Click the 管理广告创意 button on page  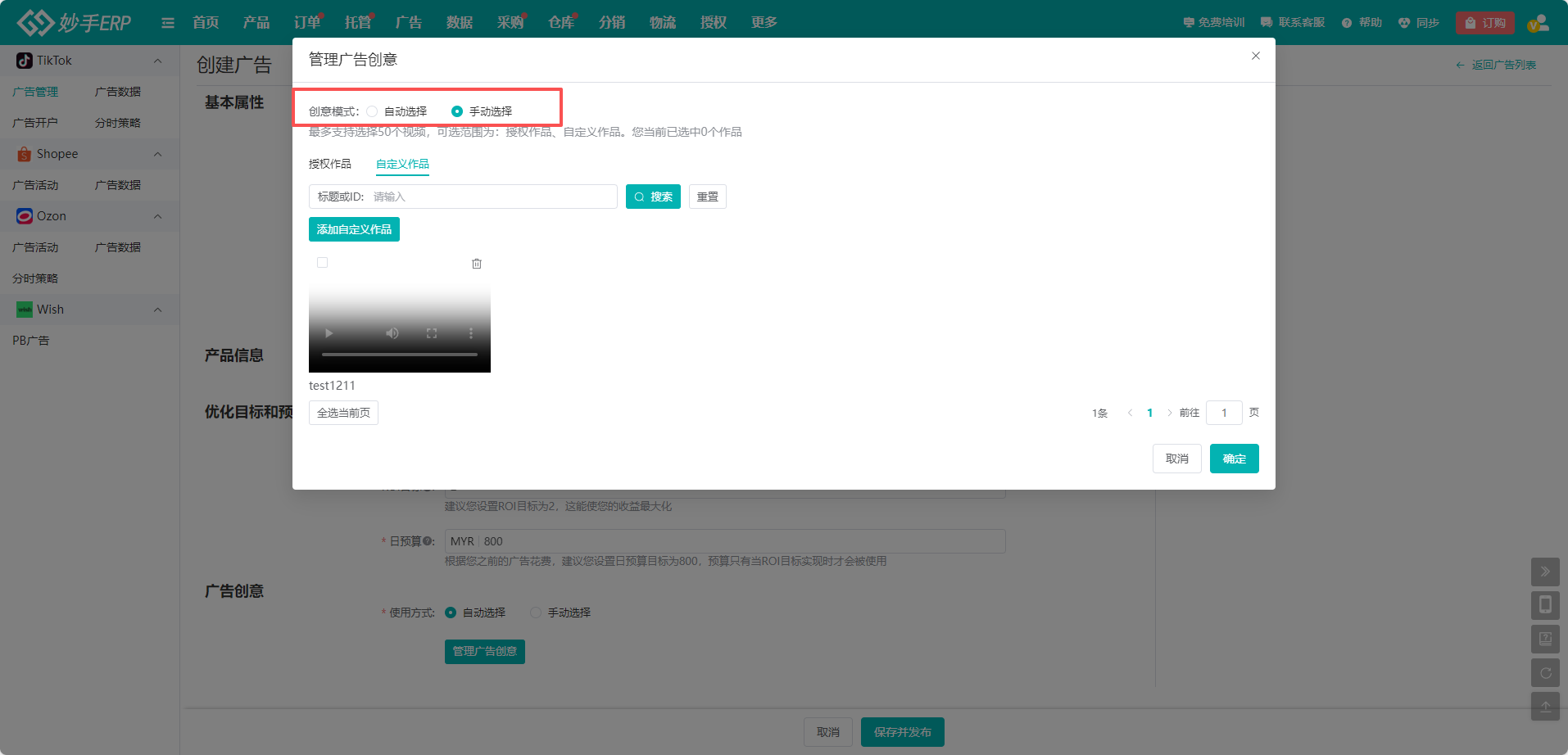tap(485, 652)
